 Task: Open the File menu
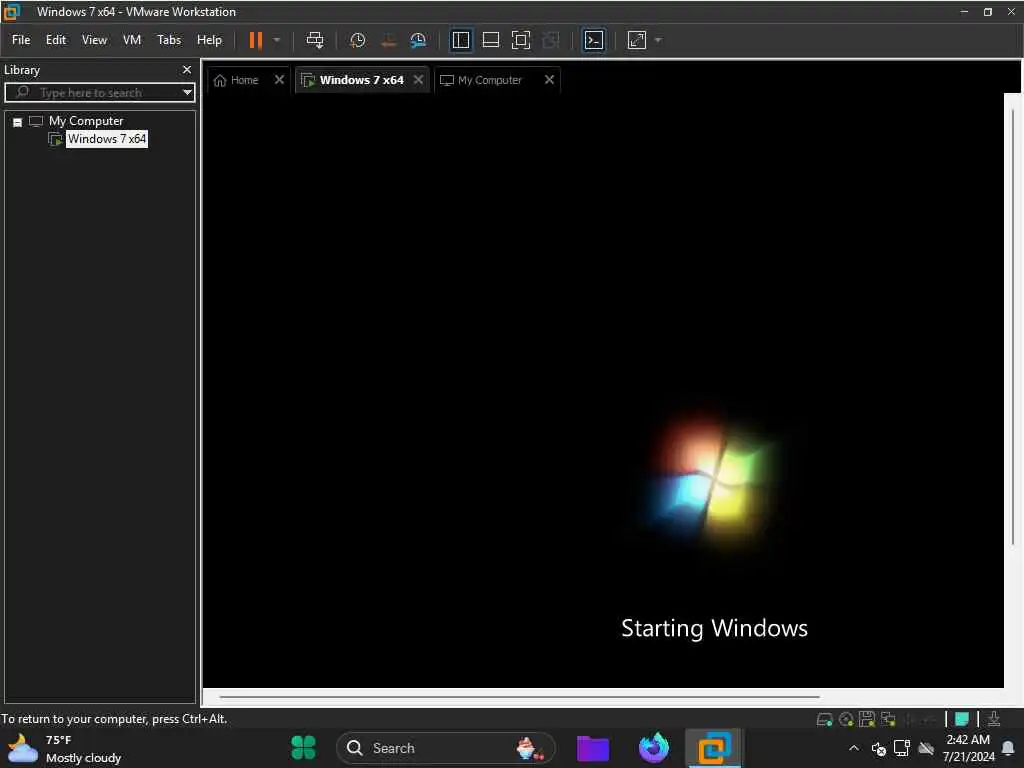(x=21, y=40)
